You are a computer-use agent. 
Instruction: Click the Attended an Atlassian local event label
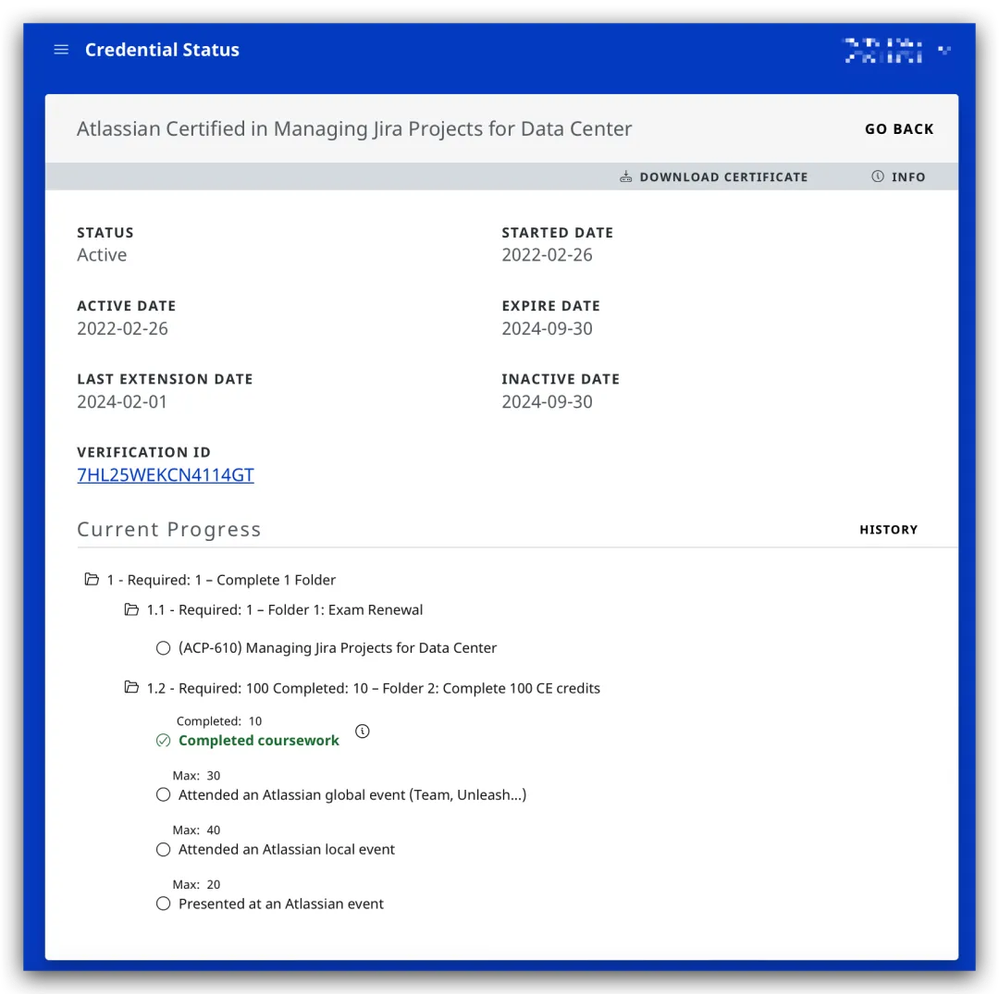tap(286, 849)
